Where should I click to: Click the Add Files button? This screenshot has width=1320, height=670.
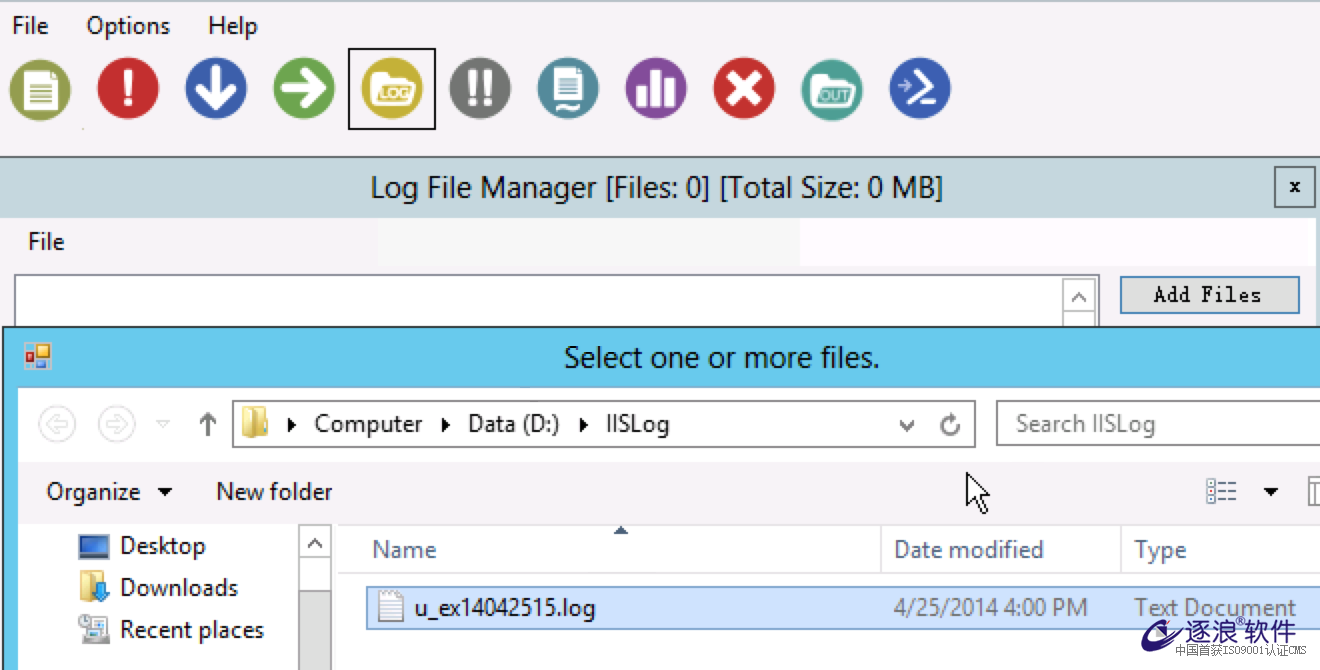(x=1209, y=294)
